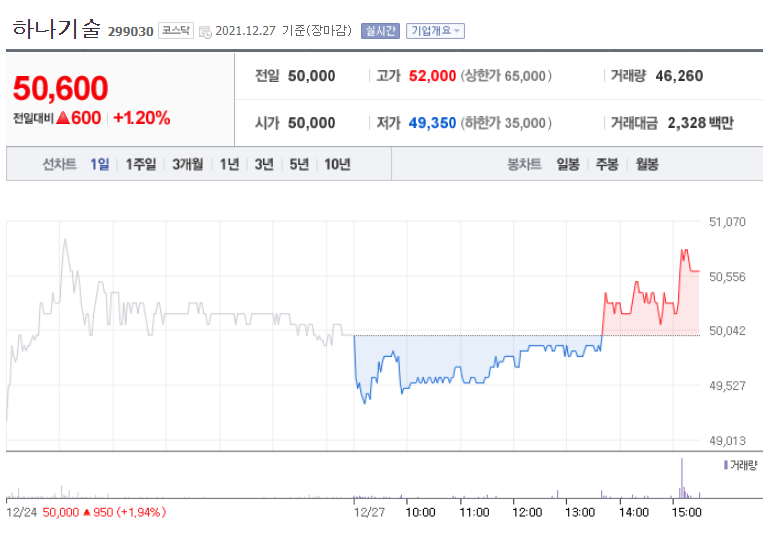Click the 50,042 y-axis label
The height and width of the screenshot is (533, 763).
coord(727,331)
